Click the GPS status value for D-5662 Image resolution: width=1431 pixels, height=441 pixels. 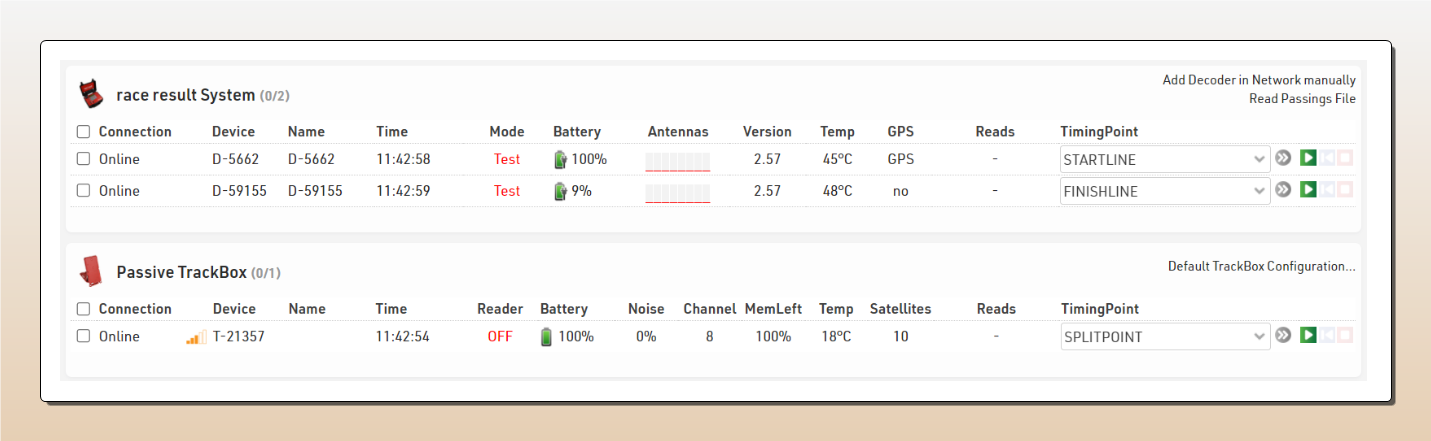[x=900, y=159]
